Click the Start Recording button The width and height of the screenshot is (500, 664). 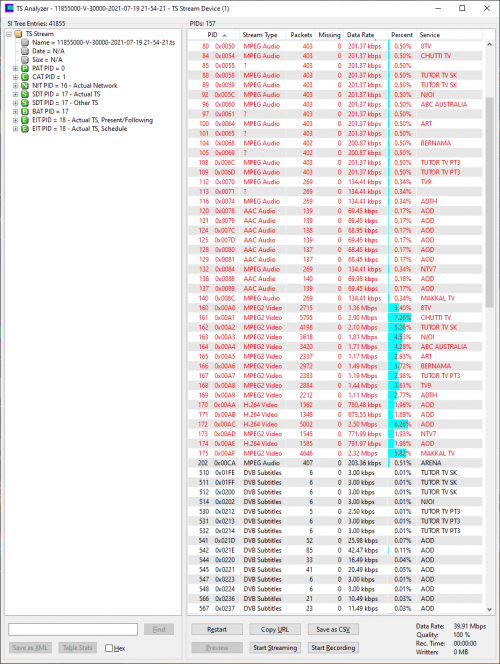click(x=333, y=647)
